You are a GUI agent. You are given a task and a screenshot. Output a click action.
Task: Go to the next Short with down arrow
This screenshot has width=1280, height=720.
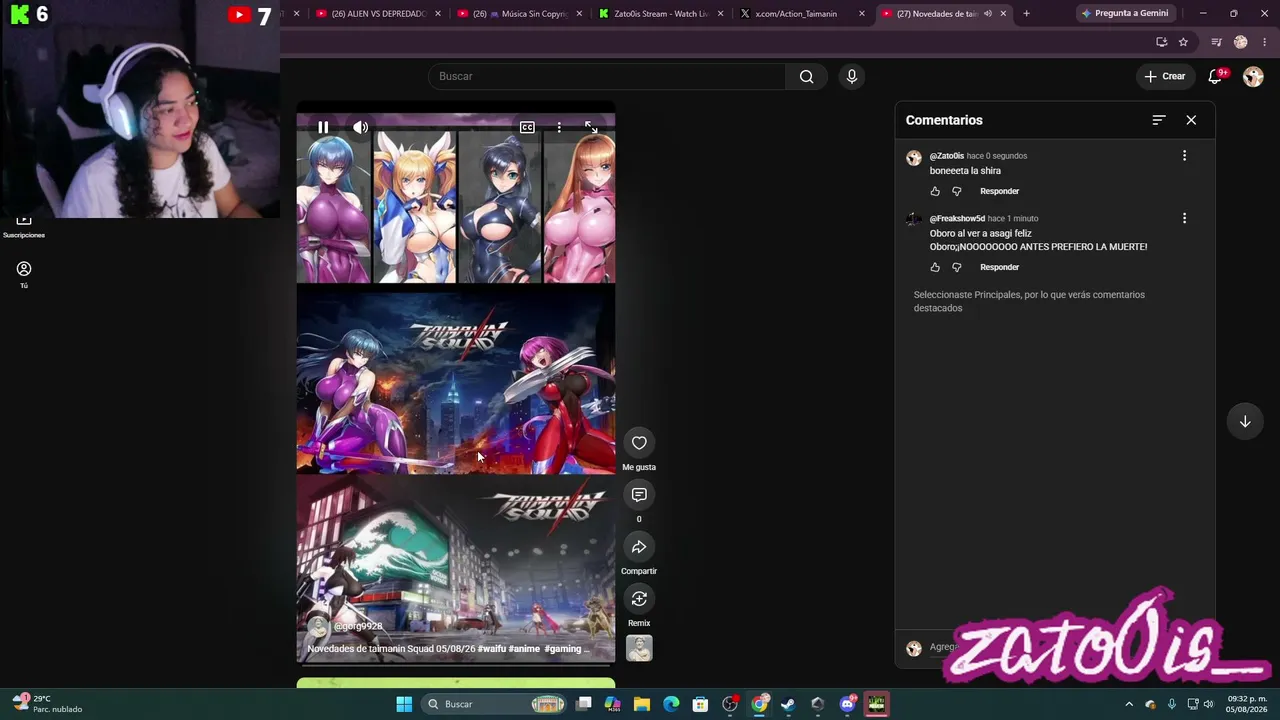pyautogui.click(x=1245, y=422)
